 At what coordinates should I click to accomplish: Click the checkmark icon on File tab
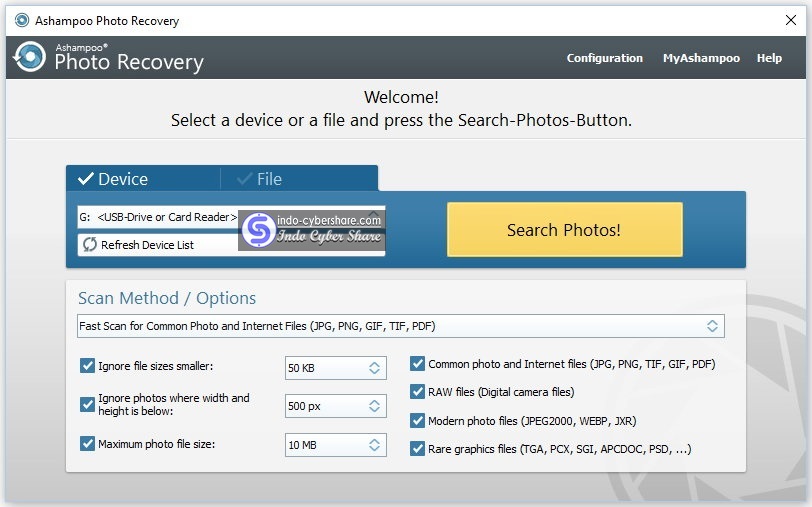click(244, 179)
